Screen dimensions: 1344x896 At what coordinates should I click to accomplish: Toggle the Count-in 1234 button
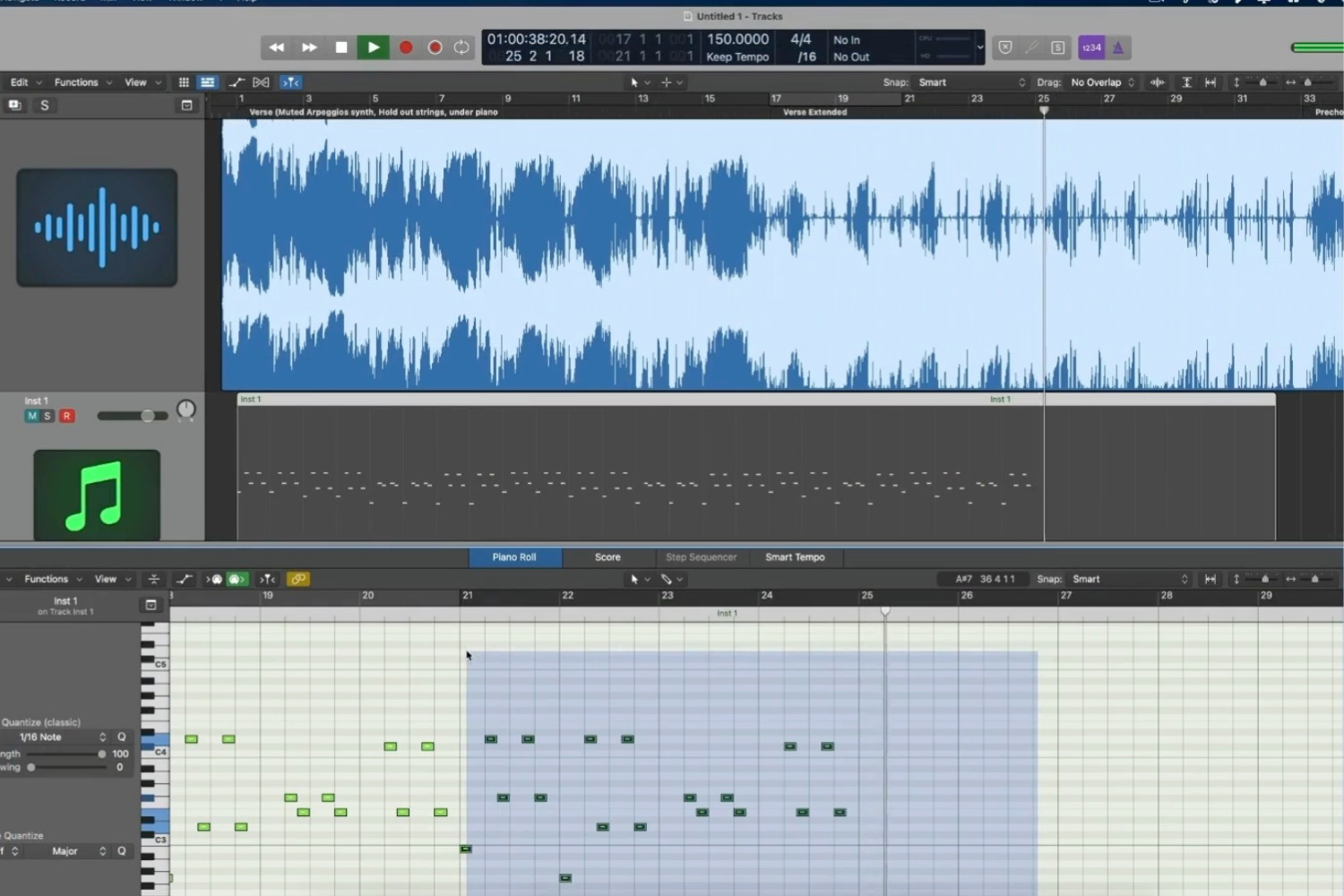1090,47
